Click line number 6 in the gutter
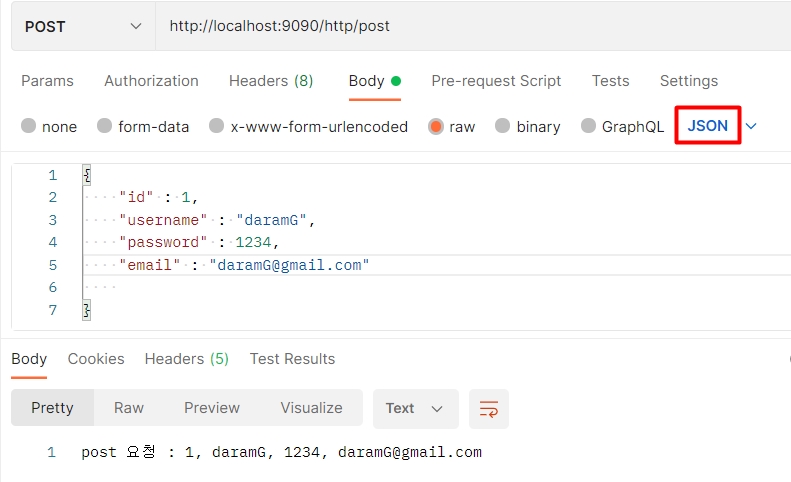The width and height of the screenshot is (791, 482). click(52, 288)
